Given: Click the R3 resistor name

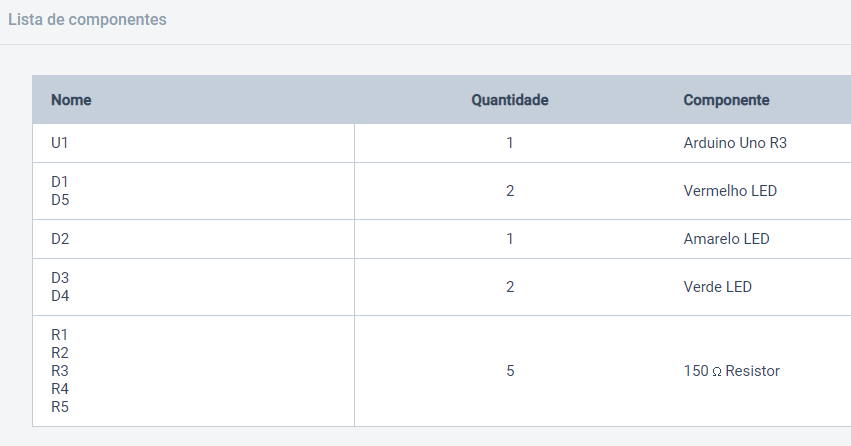Looking at the screenshot, I should [x=60, y=371].
